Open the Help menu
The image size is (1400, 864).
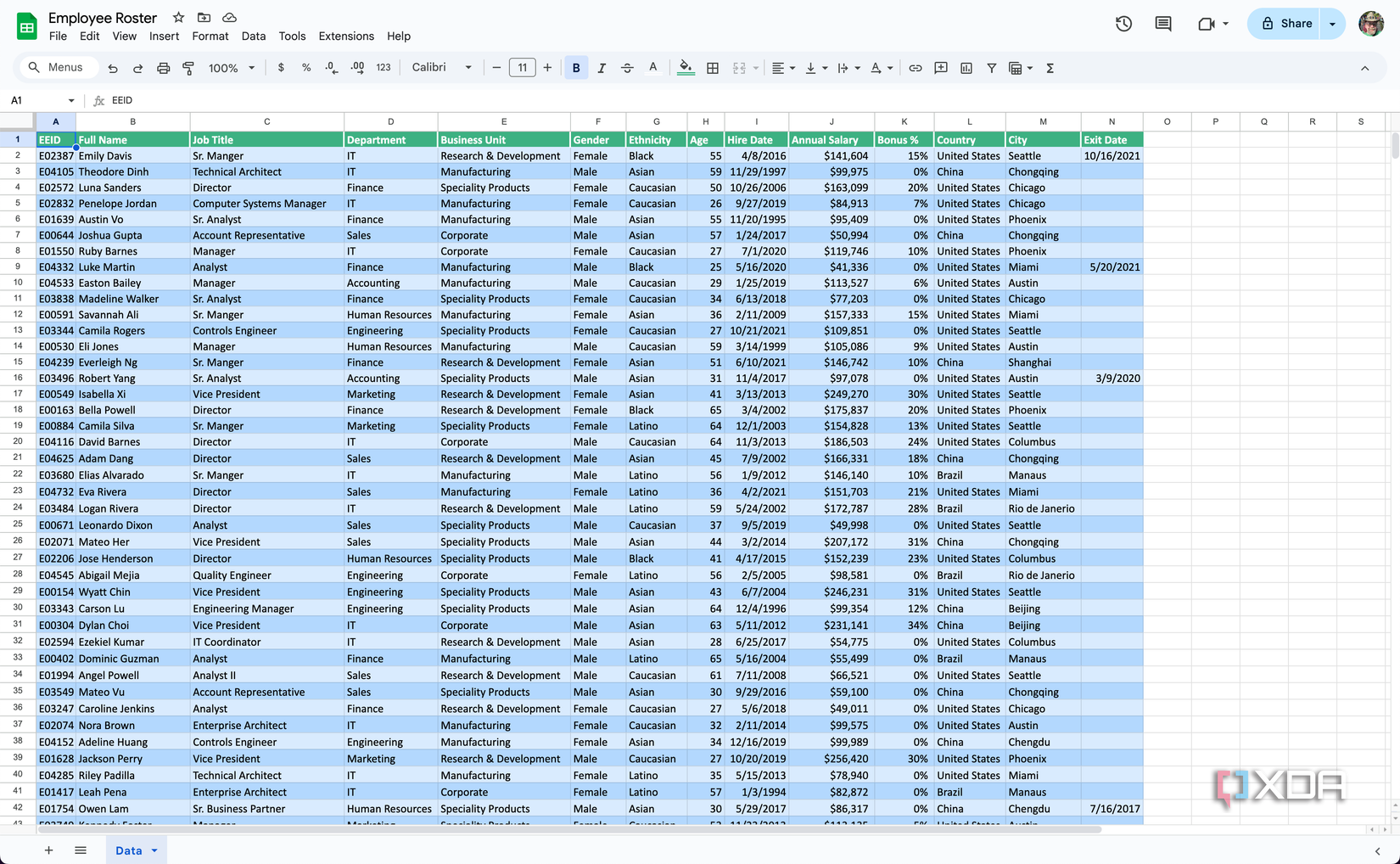coord(399,36)
